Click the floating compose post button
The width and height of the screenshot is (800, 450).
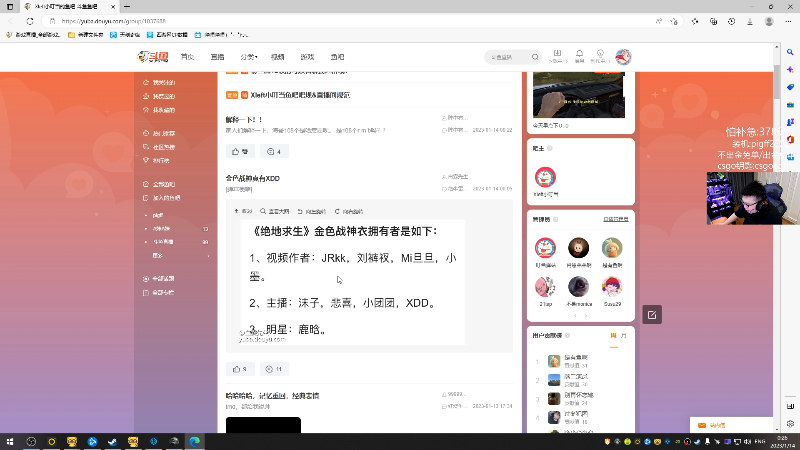(652, 315)
